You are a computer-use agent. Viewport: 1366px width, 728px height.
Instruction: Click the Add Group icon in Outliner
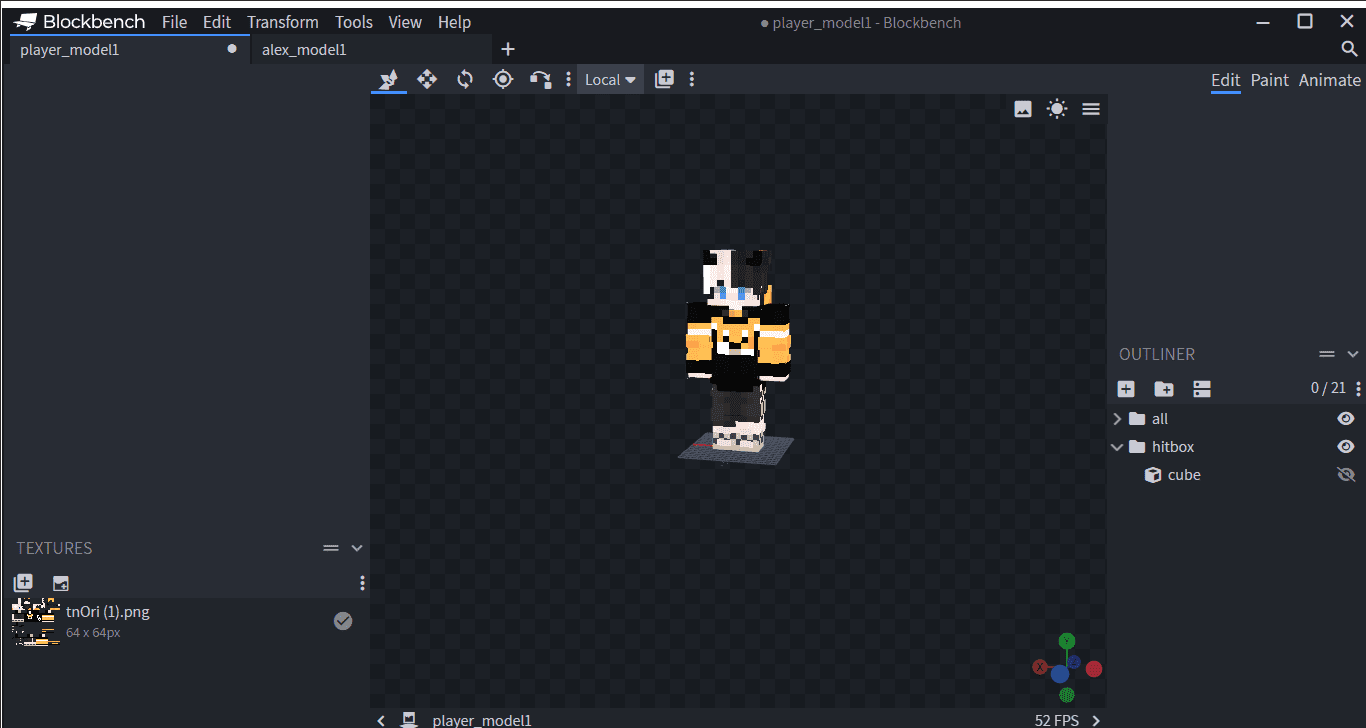pyautogui.click(x=1164, y=389)
